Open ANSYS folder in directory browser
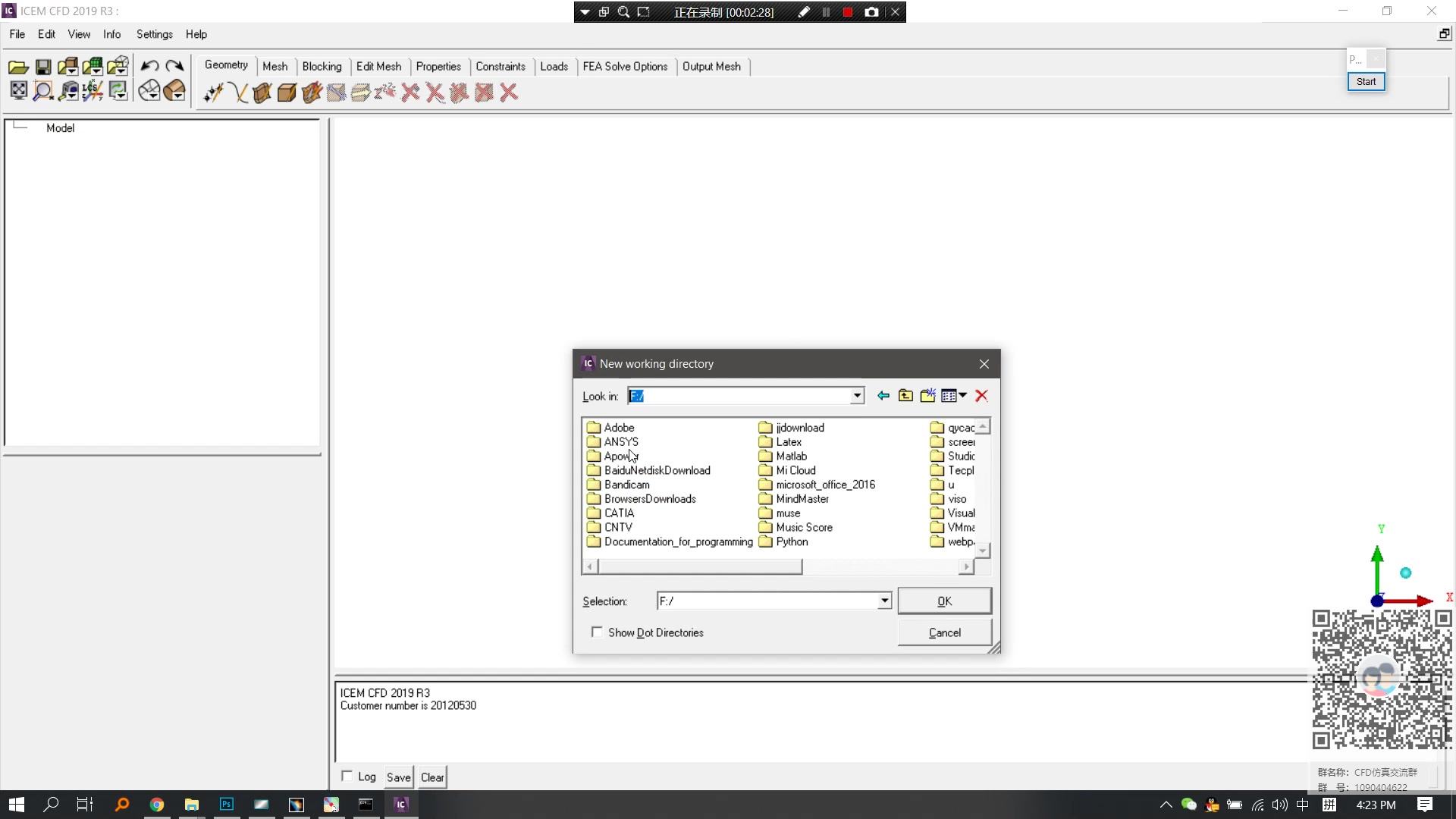 (621, 441)
